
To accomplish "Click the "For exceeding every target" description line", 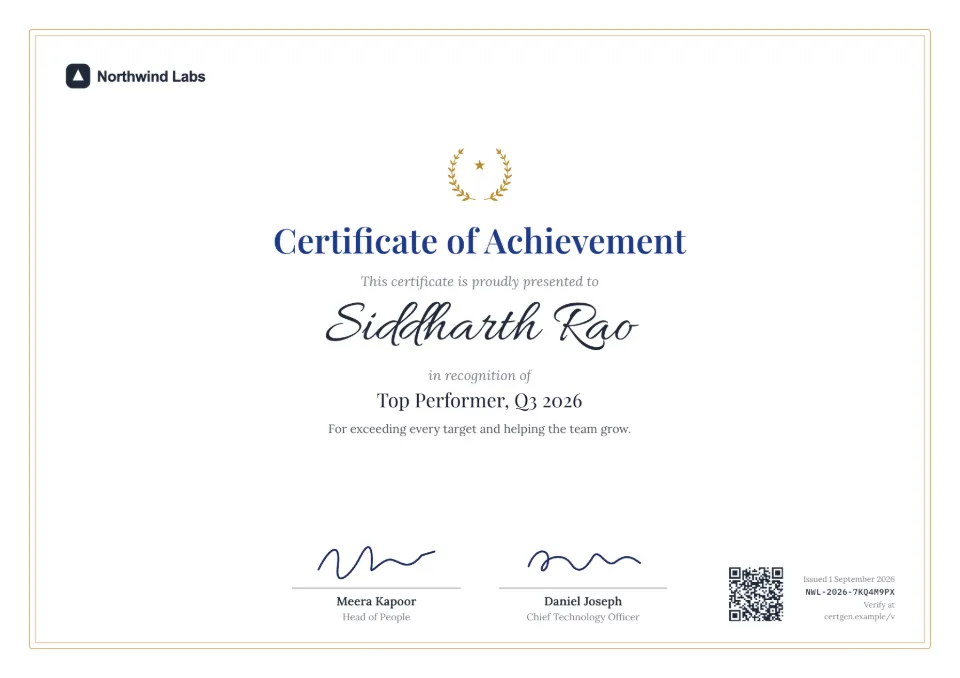I will 479,429.
